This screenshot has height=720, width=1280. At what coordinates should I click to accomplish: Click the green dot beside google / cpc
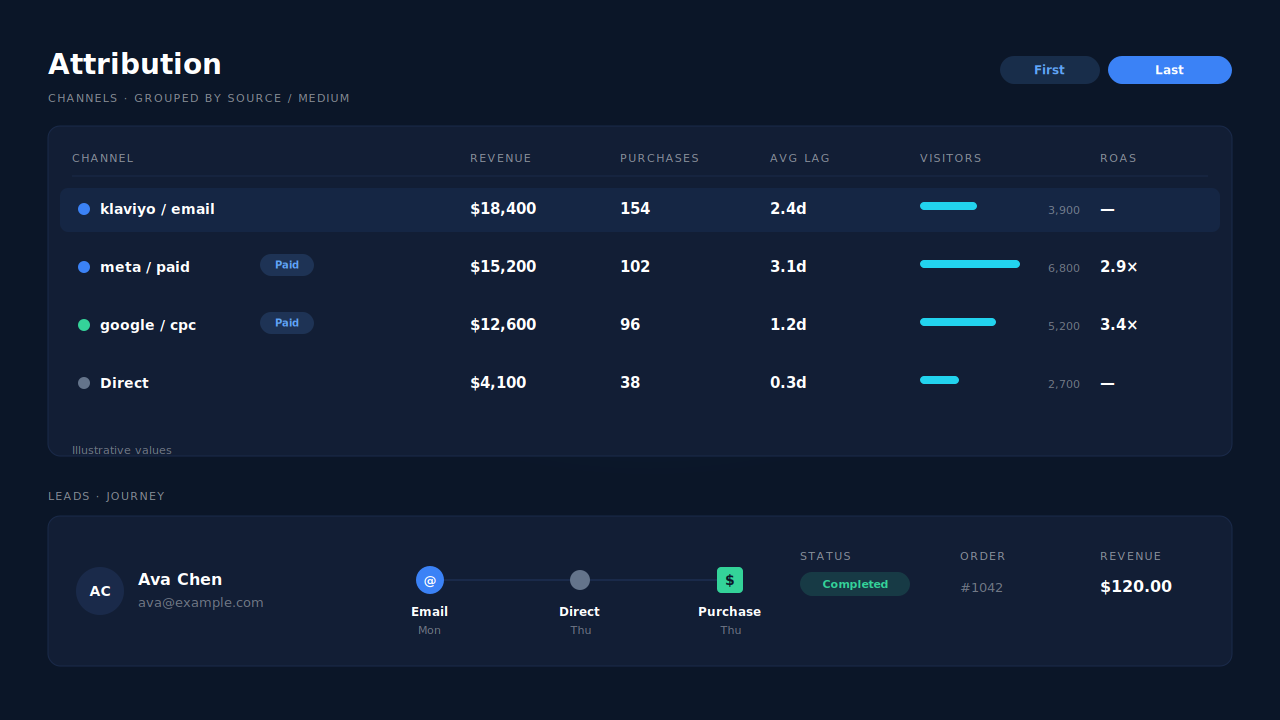click(x=84, y=325)
